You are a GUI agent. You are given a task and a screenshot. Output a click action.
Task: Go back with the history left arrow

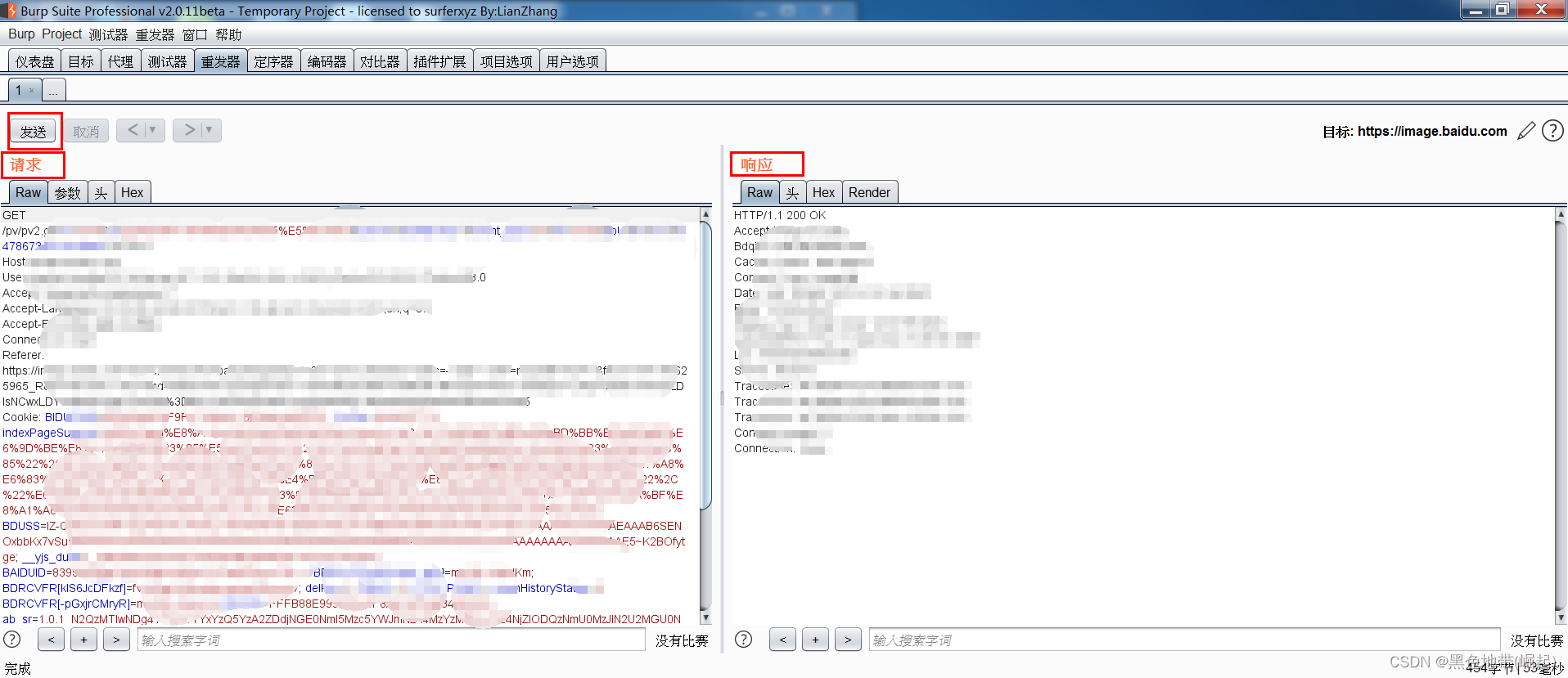pyautogui.click(x=133, y=130)
